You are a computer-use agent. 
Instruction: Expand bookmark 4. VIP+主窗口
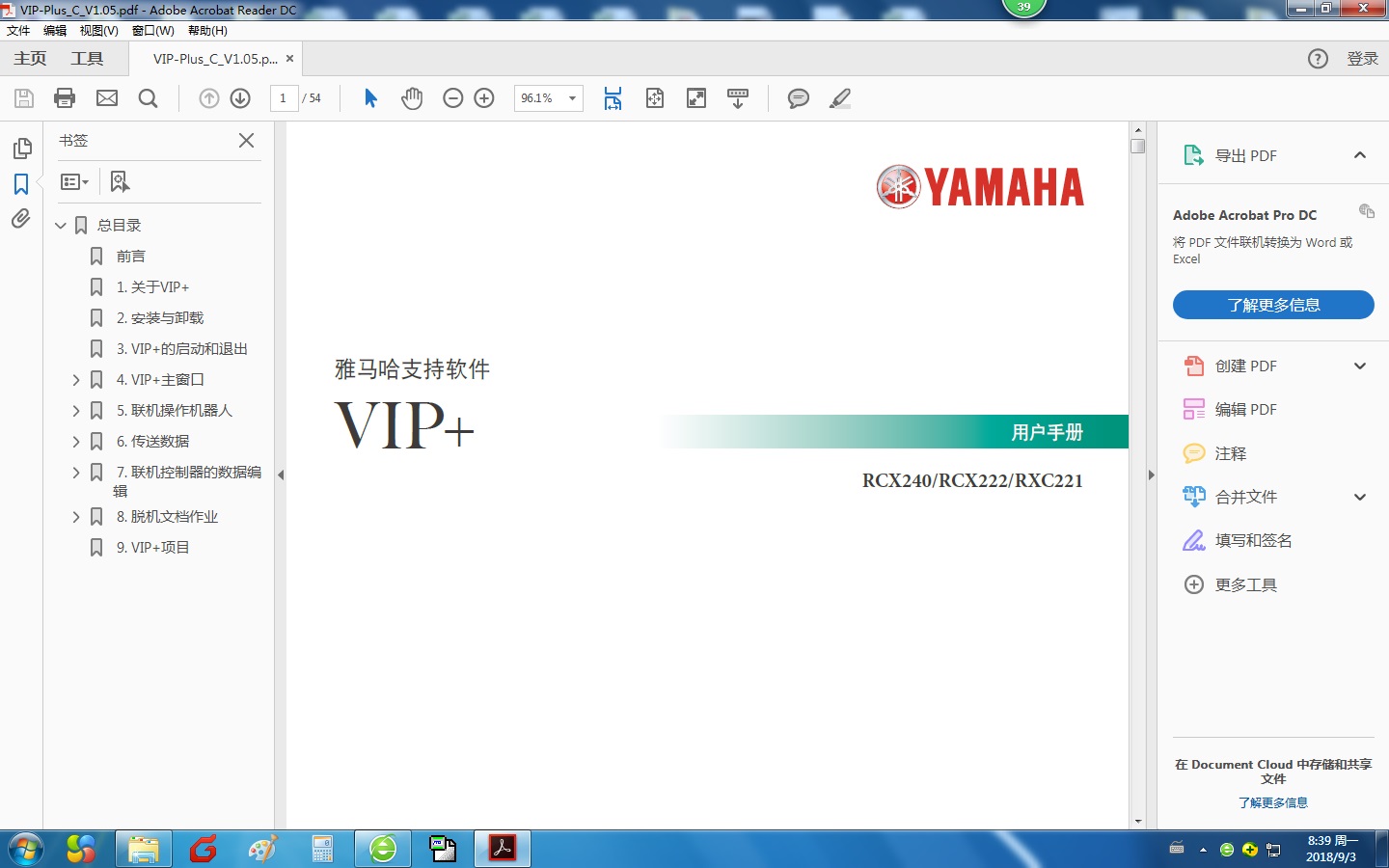click(x=76, y=380)
